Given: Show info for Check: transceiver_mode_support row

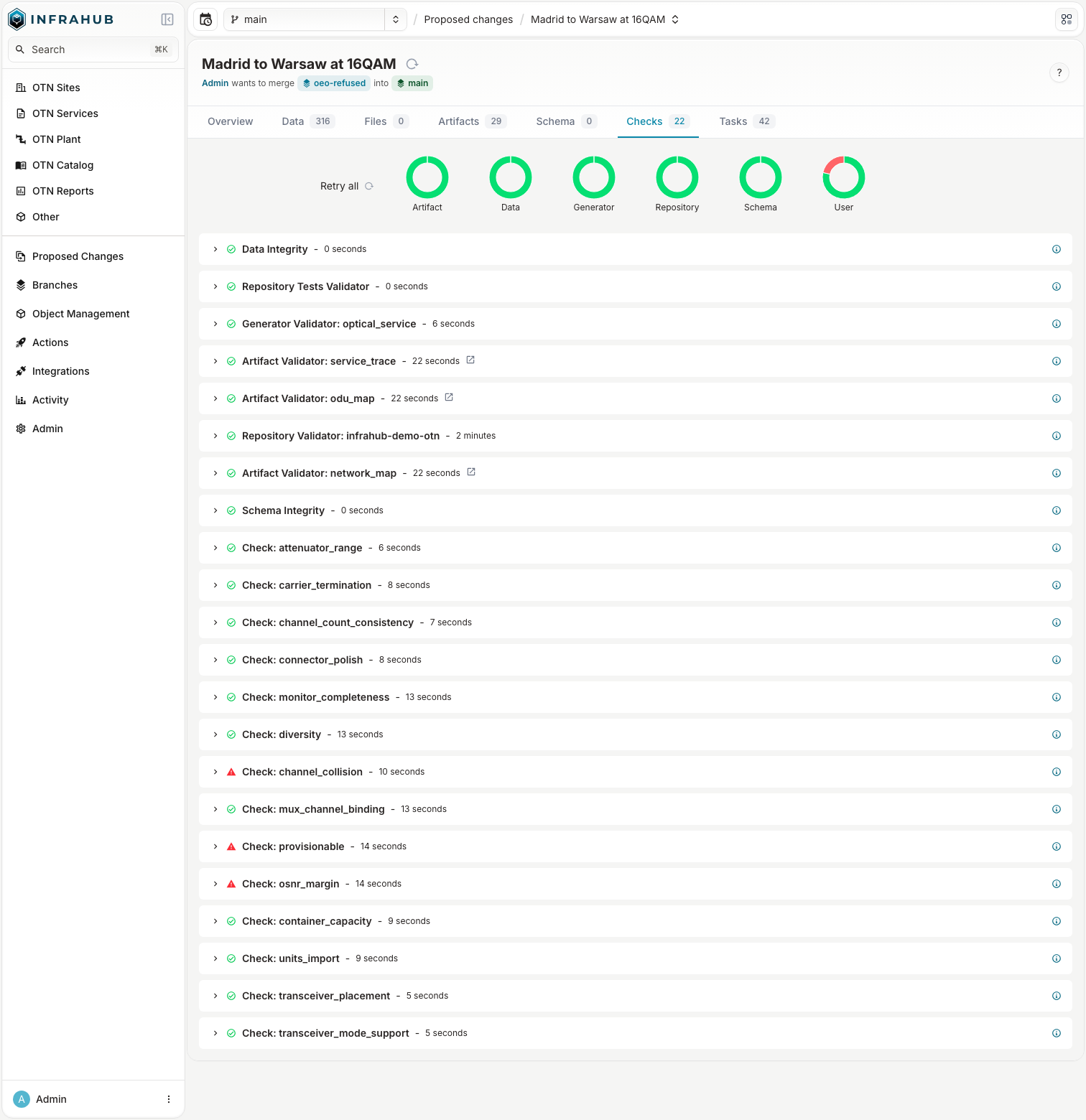Looking at the screenshot, I should pyautogui.click(x=1057, y=1033).
